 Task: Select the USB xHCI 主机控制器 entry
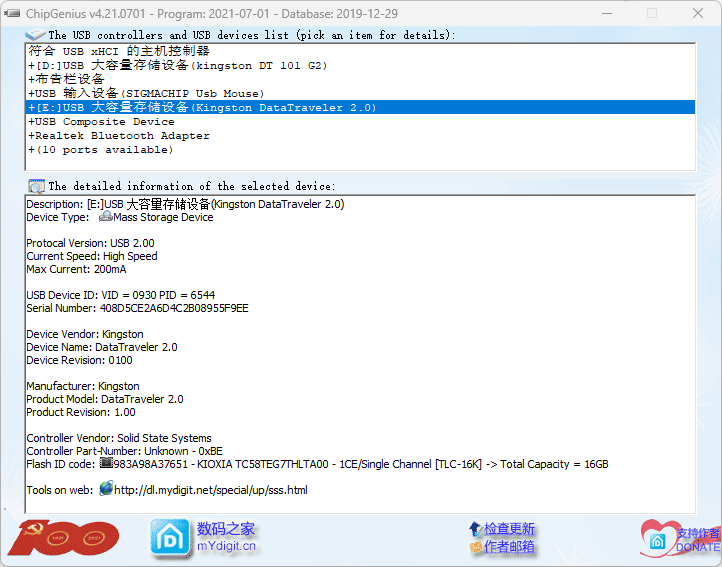pyautogui.click(x=360, y=51)
